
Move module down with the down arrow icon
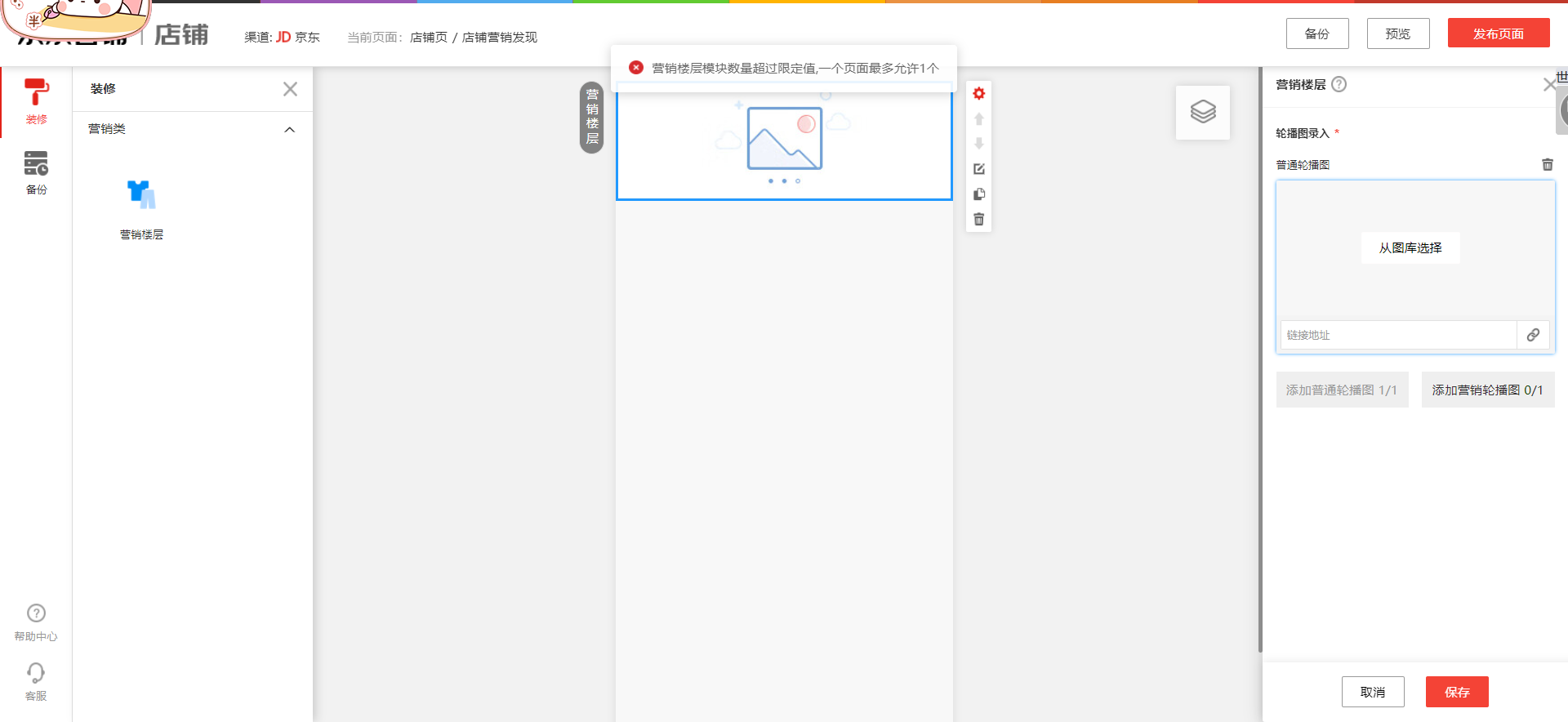point(978,144)
